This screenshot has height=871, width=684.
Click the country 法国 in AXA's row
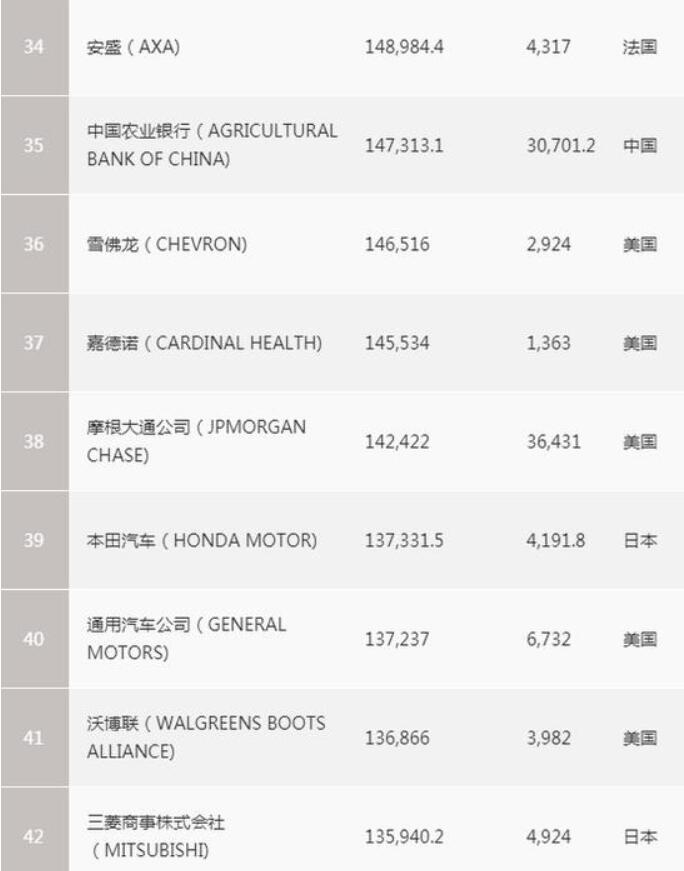[640, 47]
